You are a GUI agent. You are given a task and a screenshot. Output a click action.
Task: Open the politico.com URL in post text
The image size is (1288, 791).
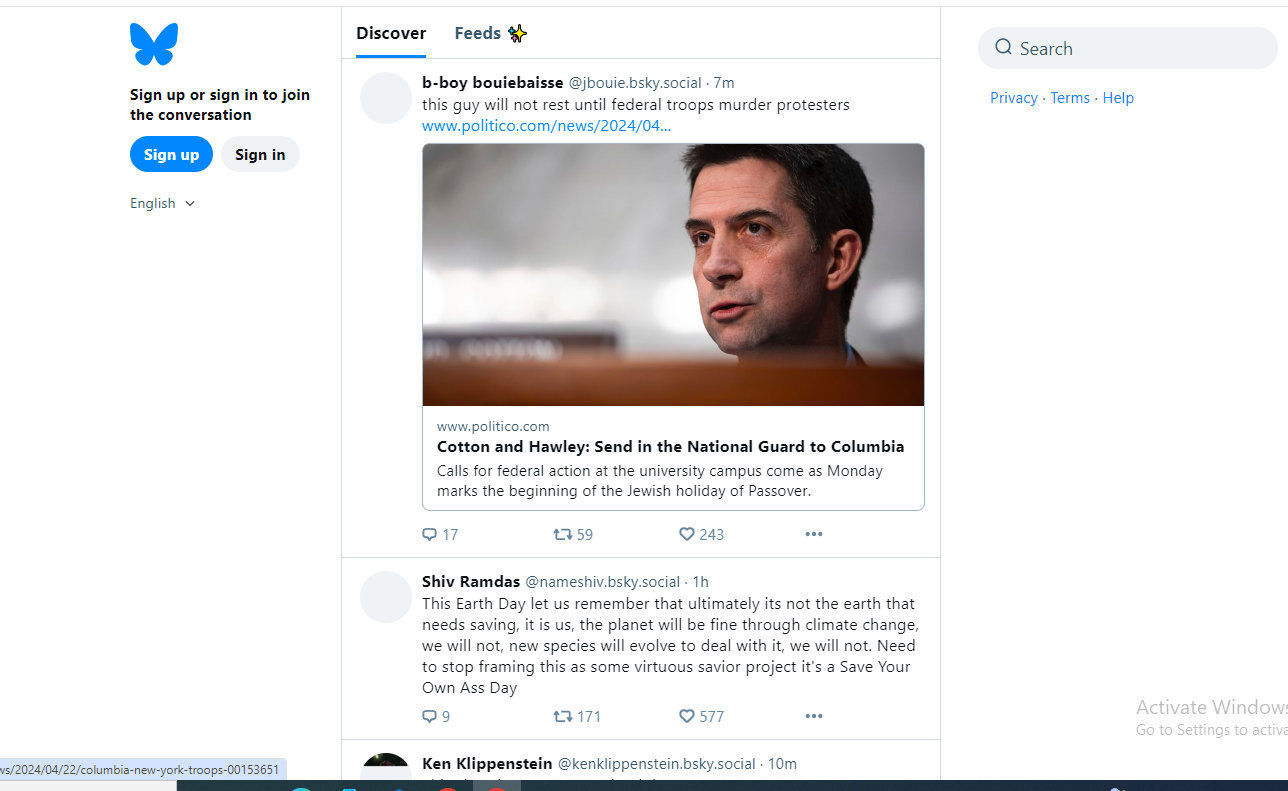click(x=546, y=125)
